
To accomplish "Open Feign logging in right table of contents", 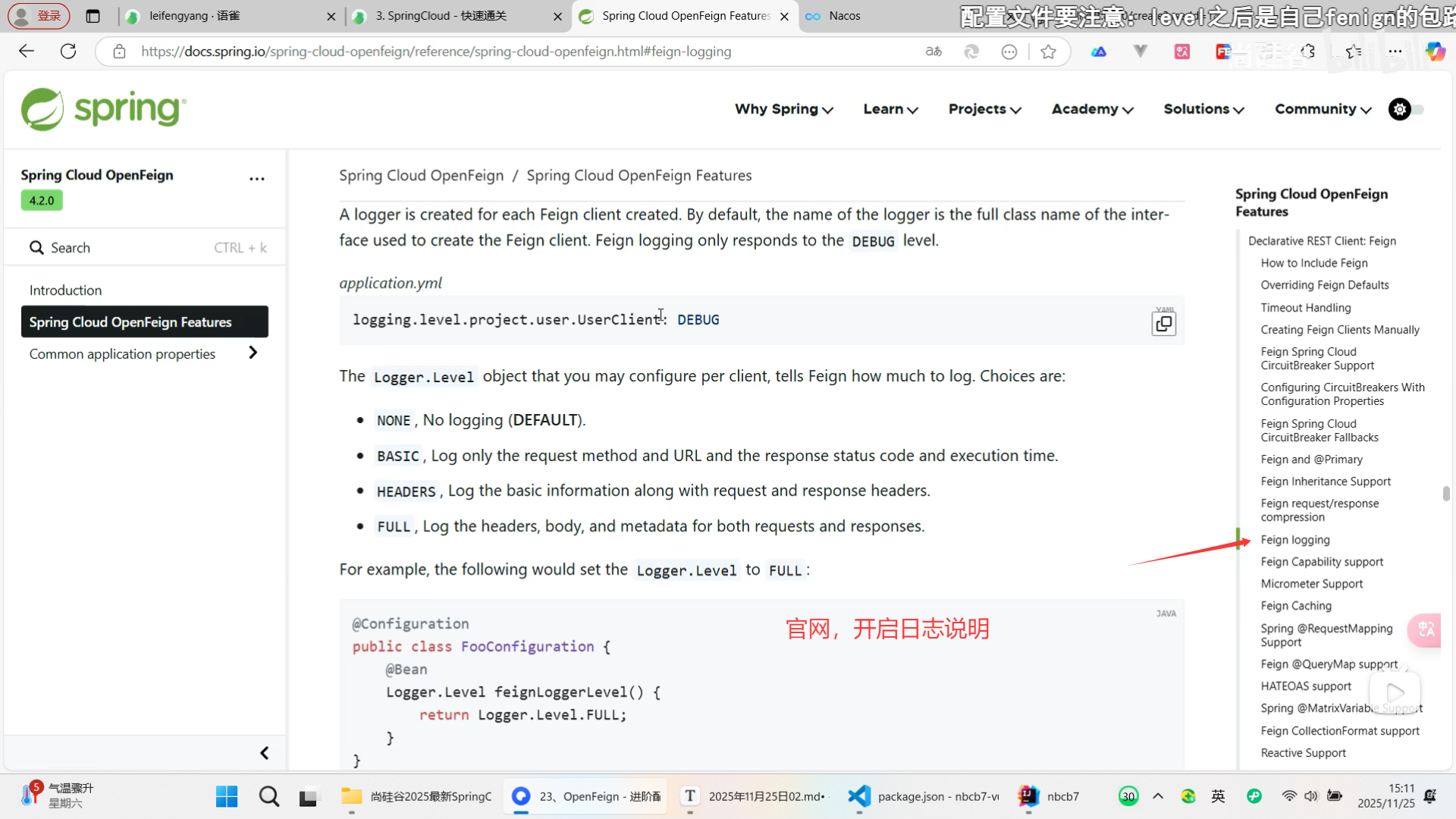I will pos(1295,539).
